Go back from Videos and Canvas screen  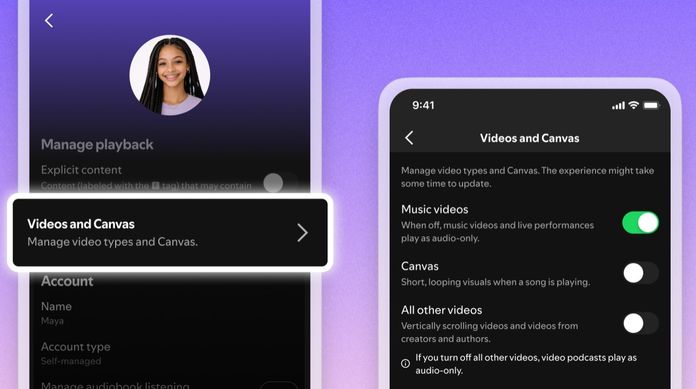(x=409, y=138)
